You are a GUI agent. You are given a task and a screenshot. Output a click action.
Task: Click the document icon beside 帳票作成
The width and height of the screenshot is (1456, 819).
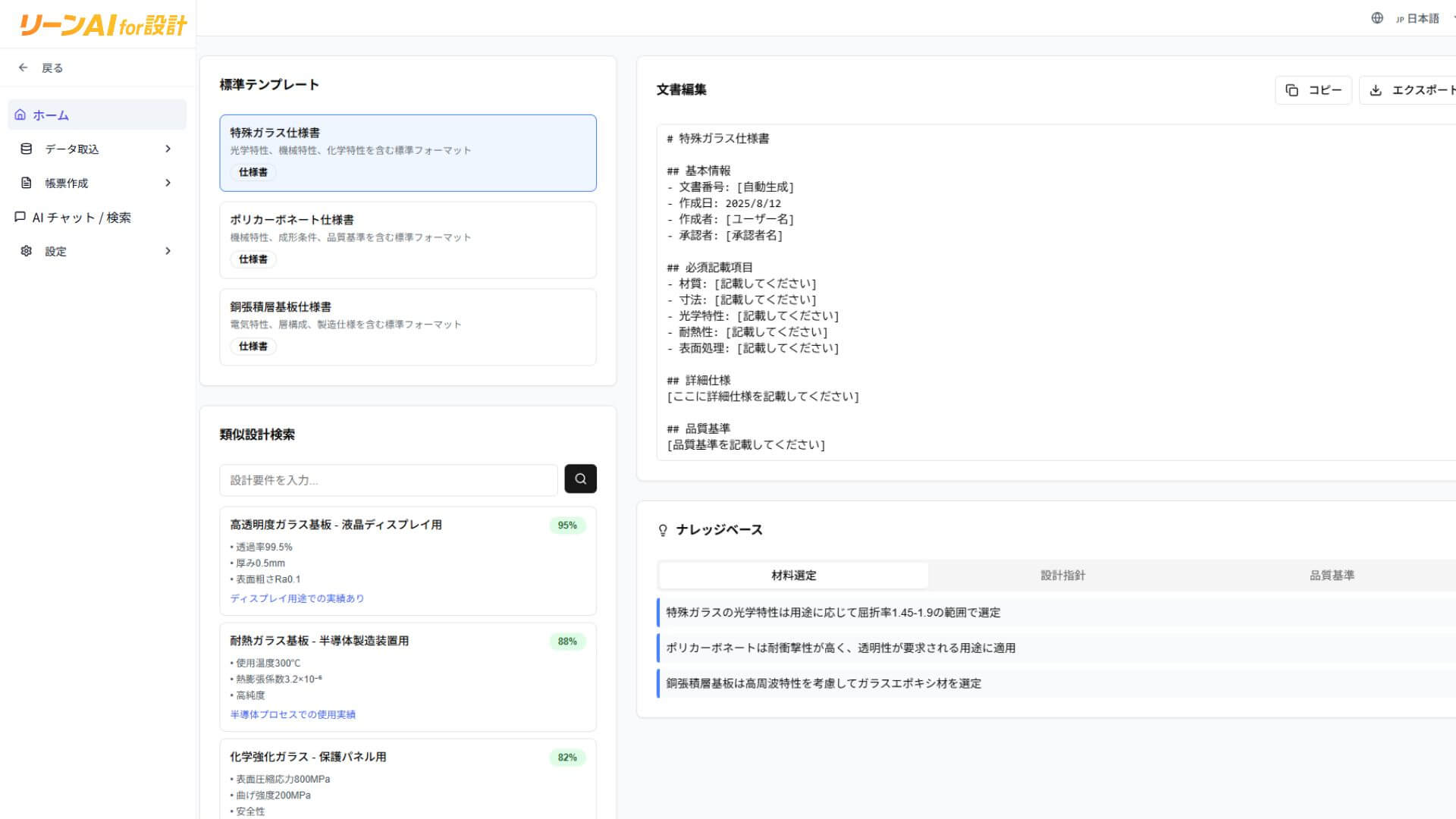click(x=27, y=183)
